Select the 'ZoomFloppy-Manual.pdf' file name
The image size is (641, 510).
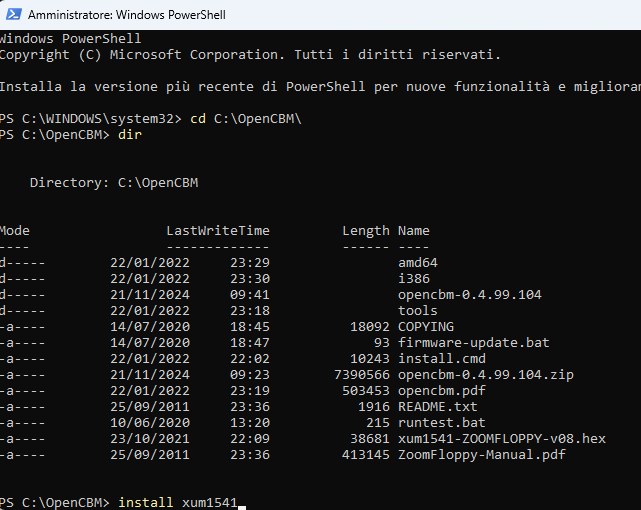click(x=482, y=455)
